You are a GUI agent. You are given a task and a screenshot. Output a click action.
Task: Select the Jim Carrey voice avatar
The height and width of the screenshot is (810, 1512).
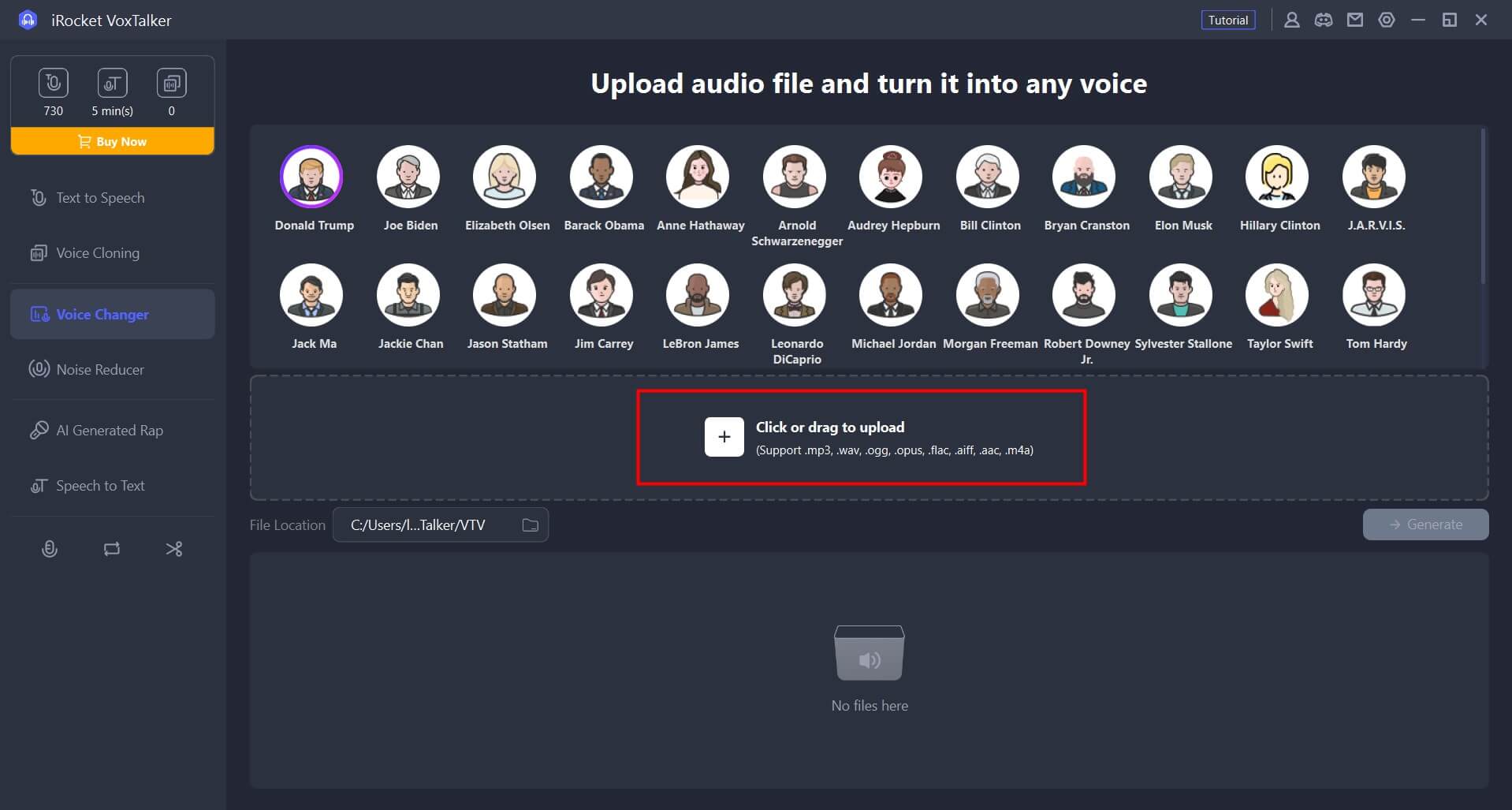pos(601,295)
